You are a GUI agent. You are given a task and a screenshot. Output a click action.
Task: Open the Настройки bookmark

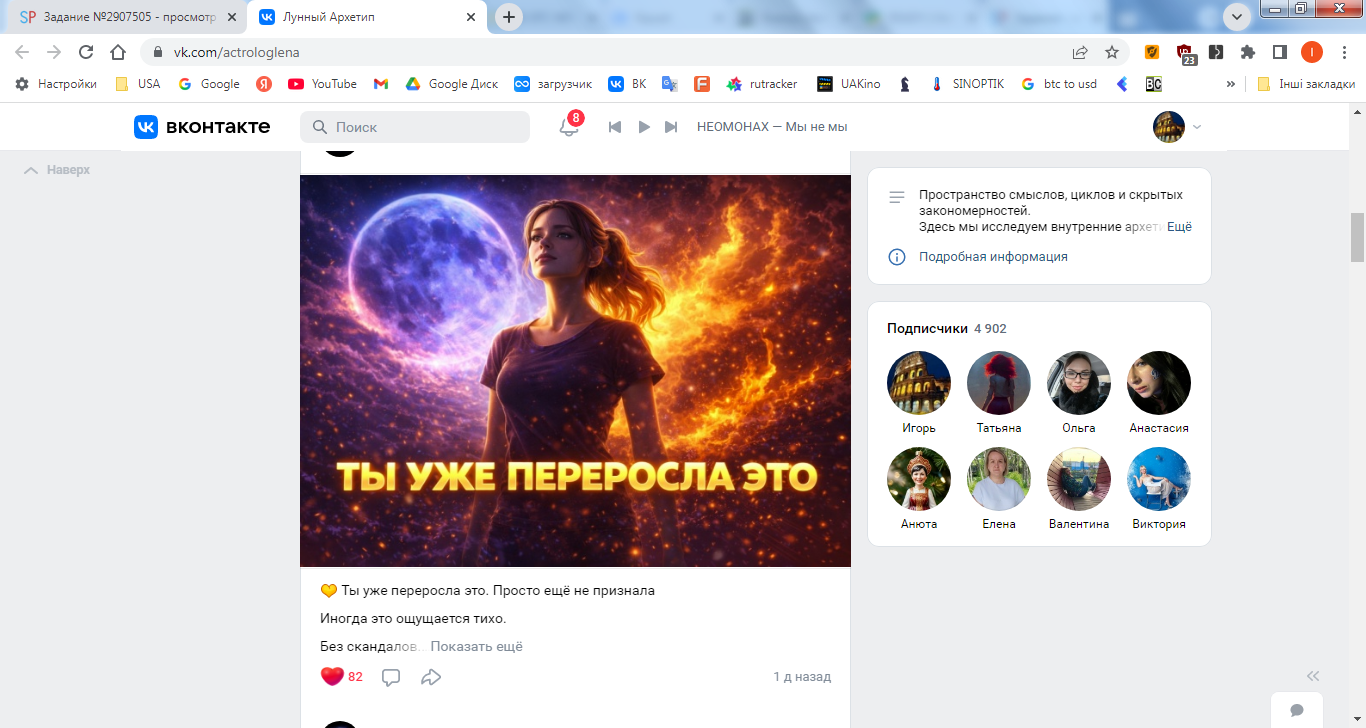click(56, 84)
